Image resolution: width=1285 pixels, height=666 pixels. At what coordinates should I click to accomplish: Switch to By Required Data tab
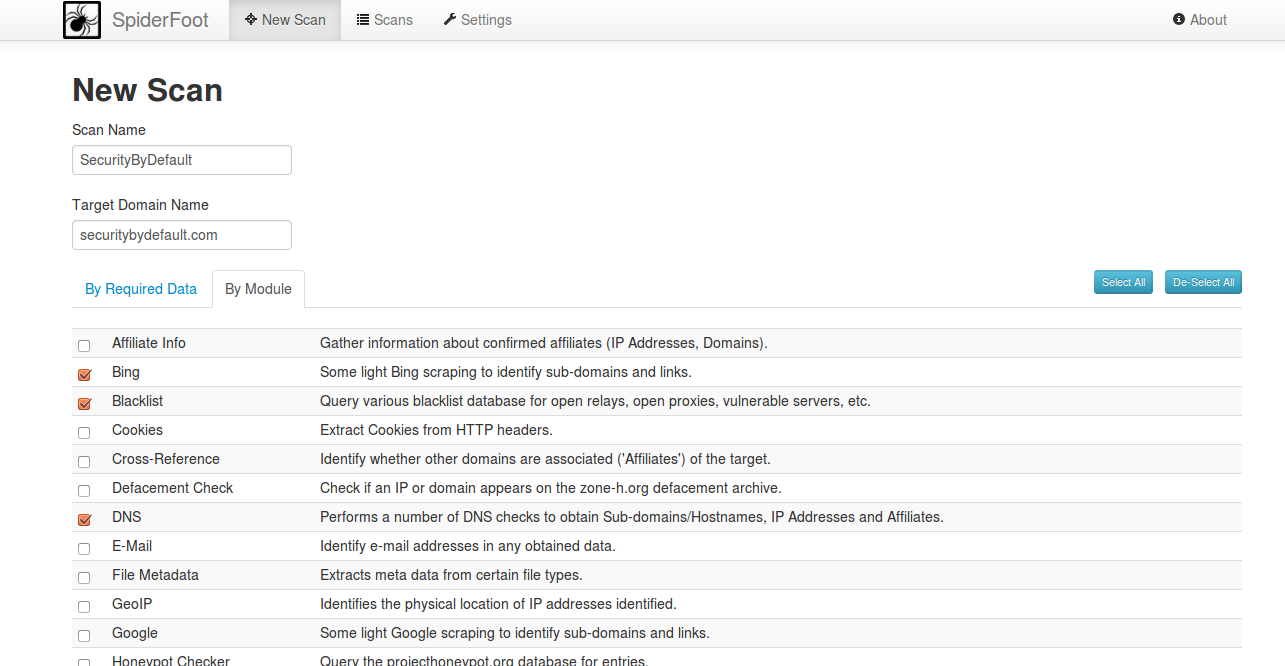141,289
